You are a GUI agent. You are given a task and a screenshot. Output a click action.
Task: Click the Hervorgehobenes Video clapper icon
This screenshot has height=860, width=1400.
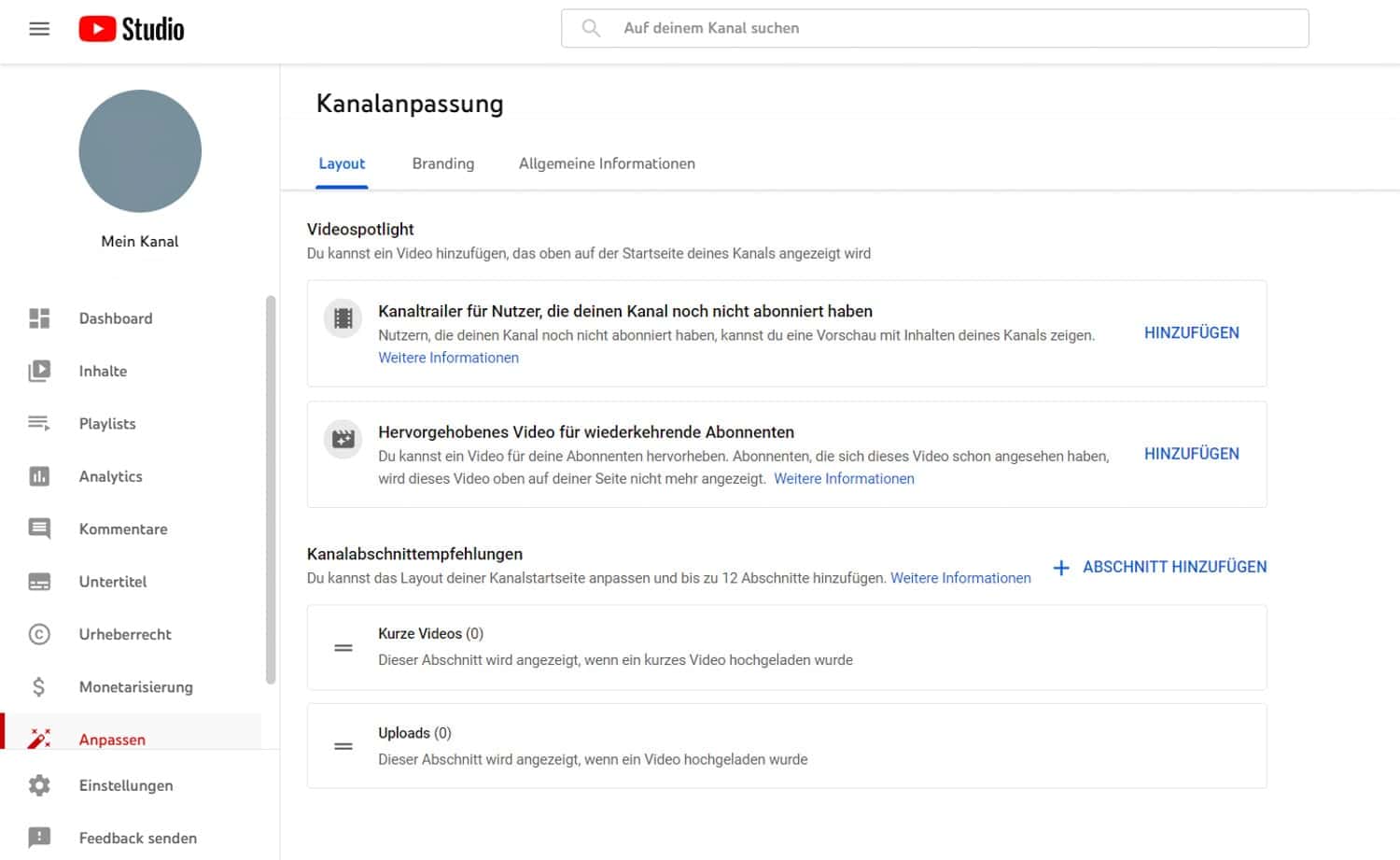pyautogui.click(x=343, y=439)
